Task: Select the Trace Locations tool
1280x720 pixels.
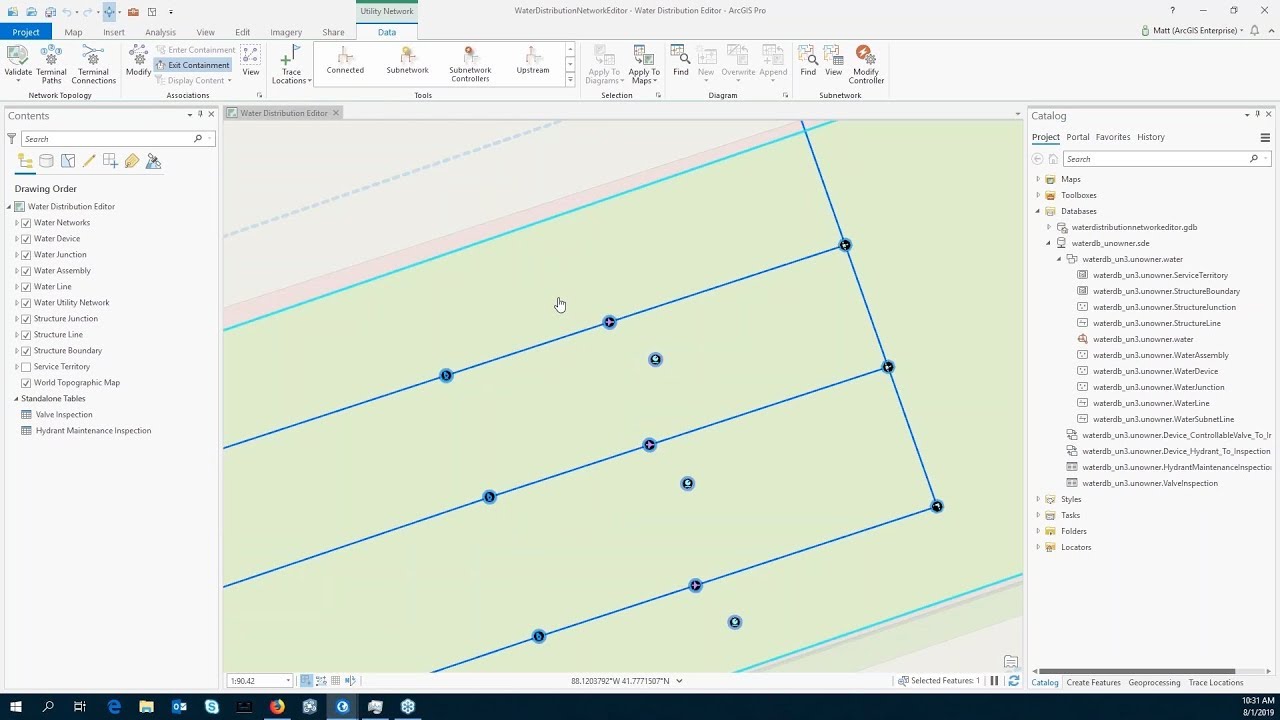Action: 291,64
